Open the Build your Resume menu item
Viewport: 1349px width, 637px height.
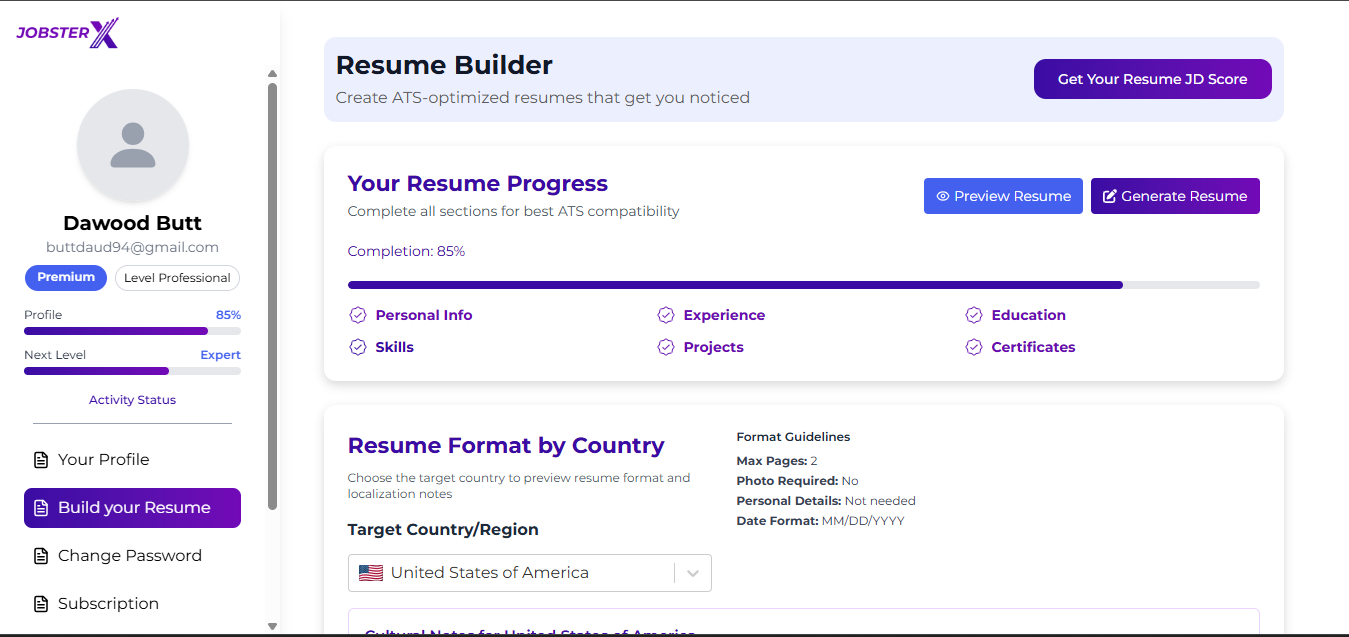click(133, 508)
